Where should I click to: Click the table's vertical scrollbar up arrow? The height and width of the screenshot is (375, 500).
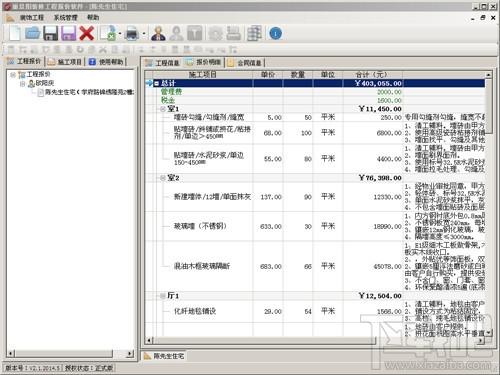click(489, 75)
